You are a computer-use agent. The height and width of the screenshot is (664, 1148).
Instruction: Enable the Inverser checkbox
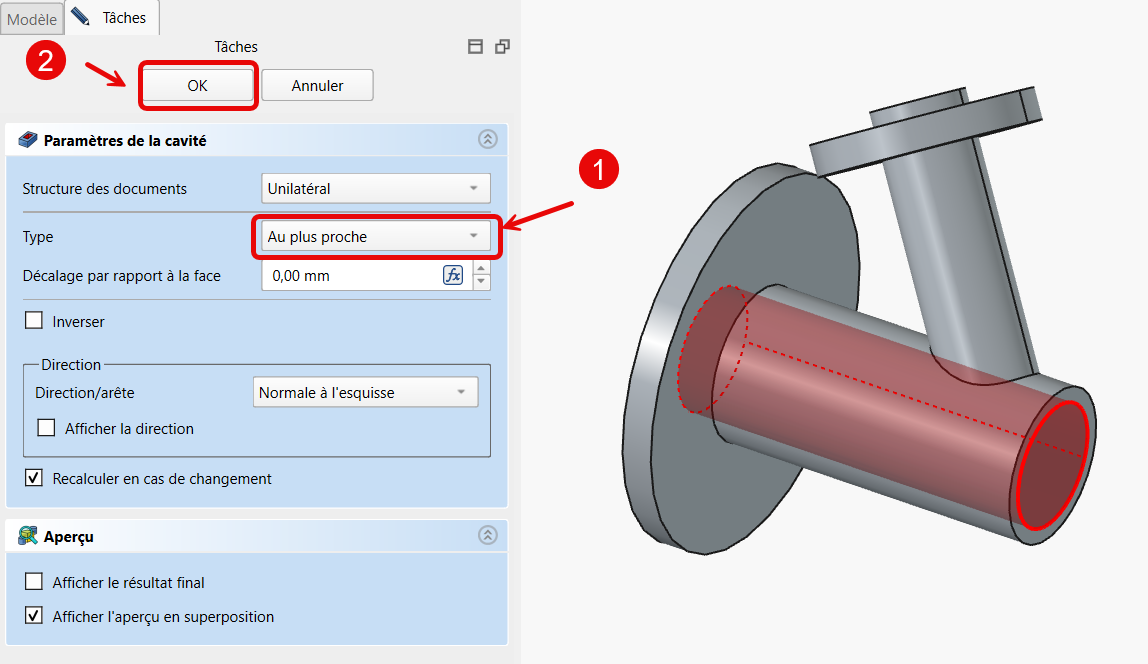[x=35, y=321]
